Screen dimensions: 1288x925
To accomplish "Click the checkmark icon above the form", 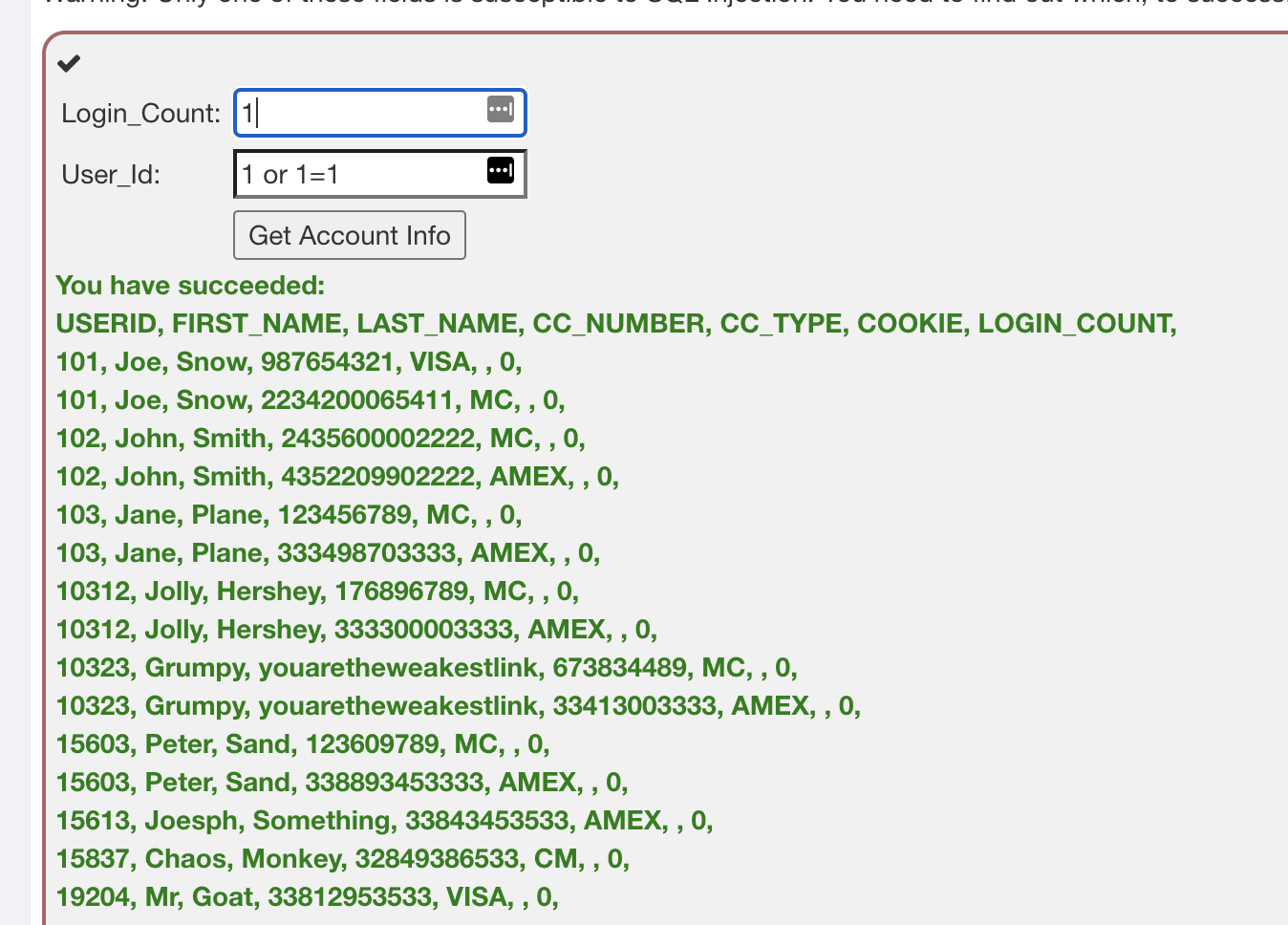I will [69, 64].
